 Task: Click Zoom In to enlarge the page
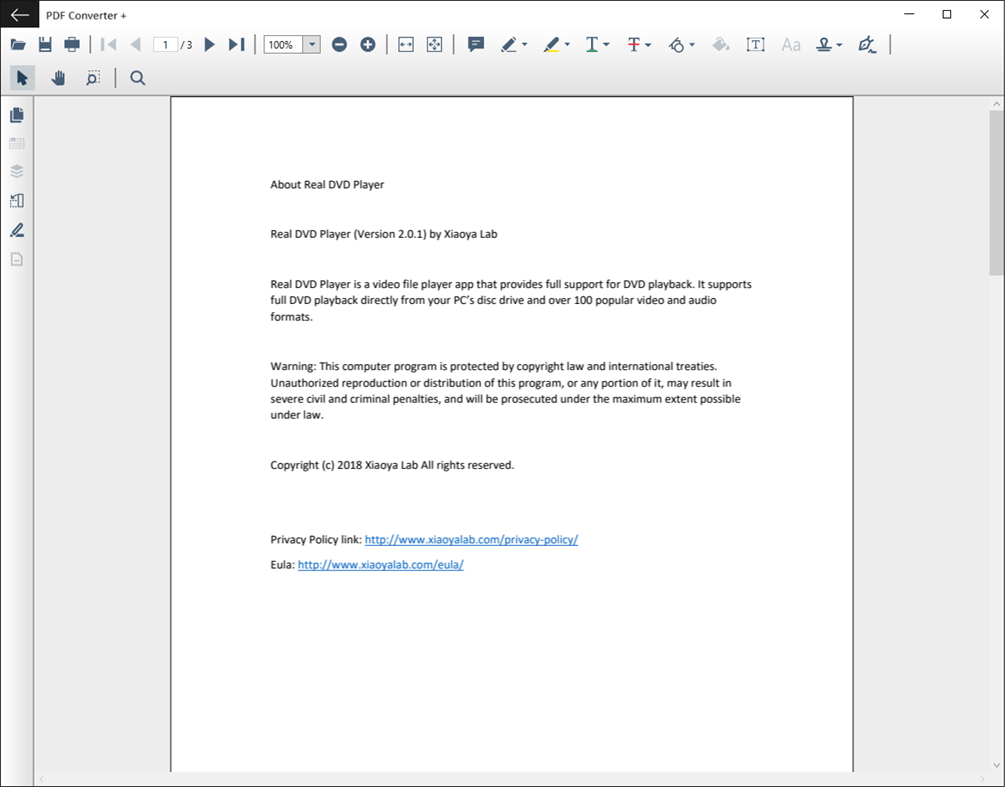tap(367, 44)
